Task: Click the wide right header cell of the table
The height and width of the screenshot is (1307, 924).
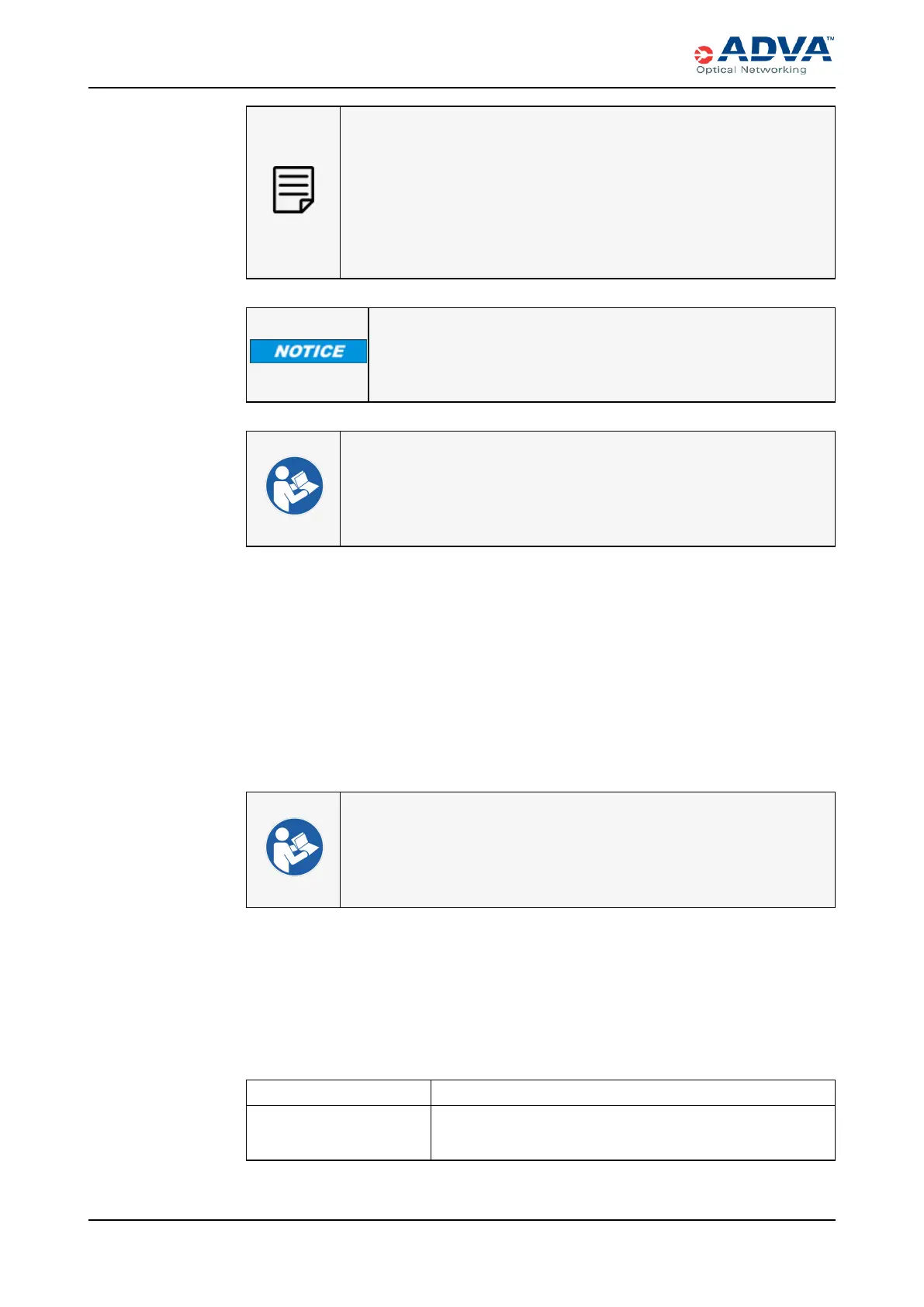Action: (x=632, y=1093)
